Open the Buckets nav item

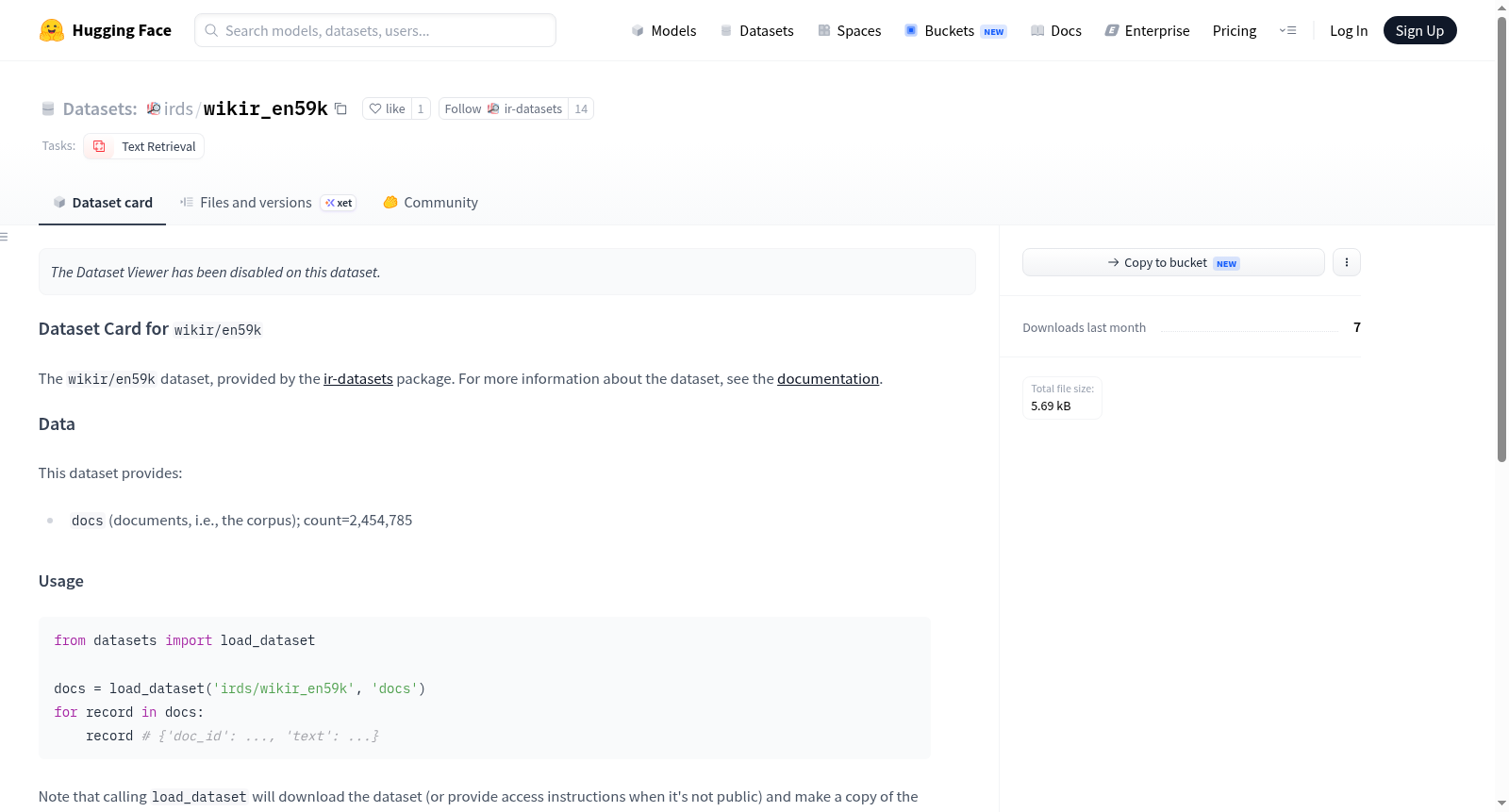[955, 30]
